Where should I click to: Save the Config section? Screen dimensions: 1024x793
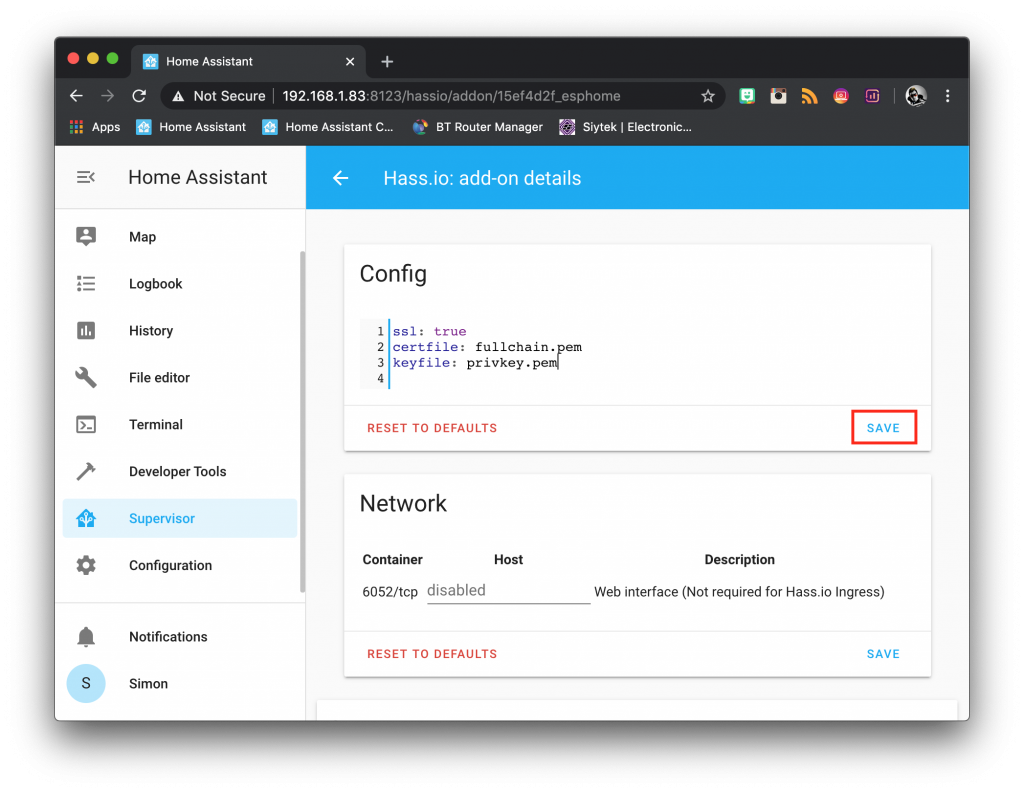[884, 428]
